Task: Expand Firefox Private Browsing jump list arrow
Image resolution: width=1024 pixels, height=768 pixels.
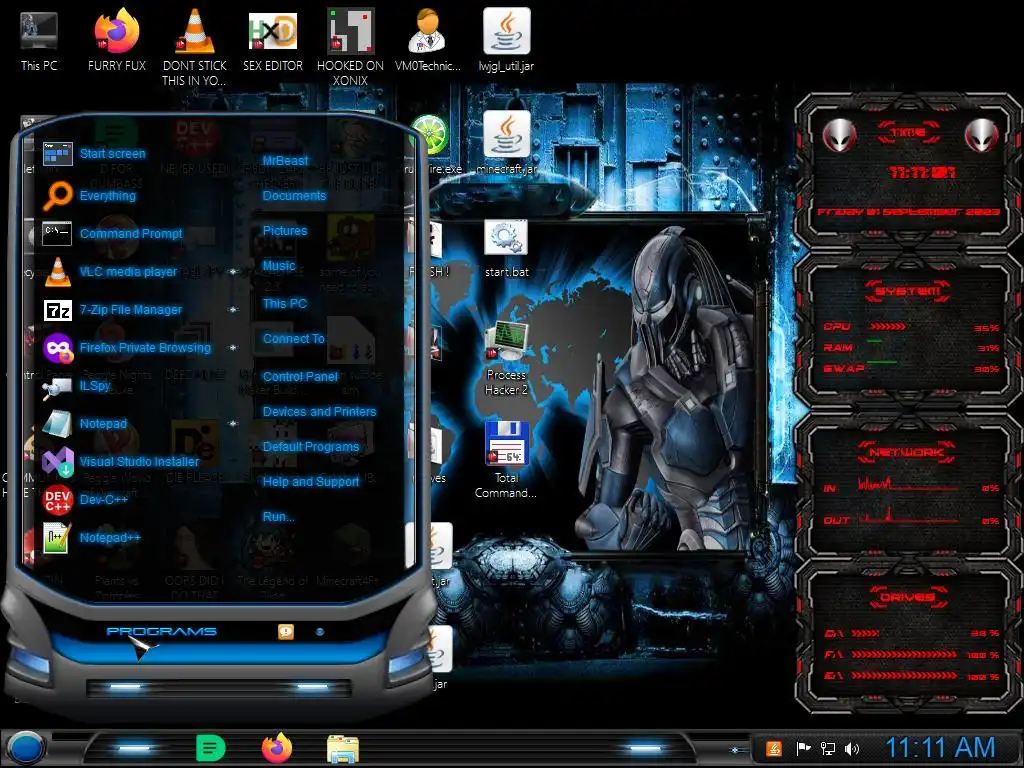Action: point(233,347)
